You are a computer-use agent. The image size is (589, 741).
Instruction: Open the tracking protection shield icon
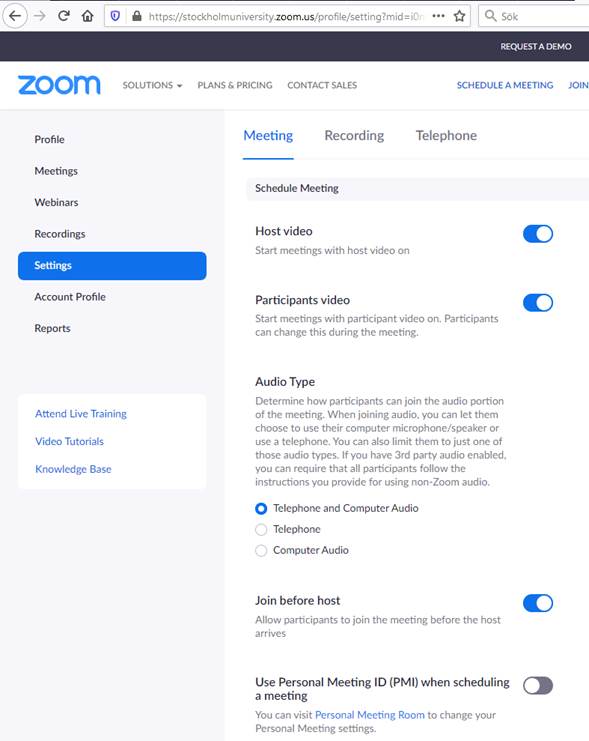[115, 17]
